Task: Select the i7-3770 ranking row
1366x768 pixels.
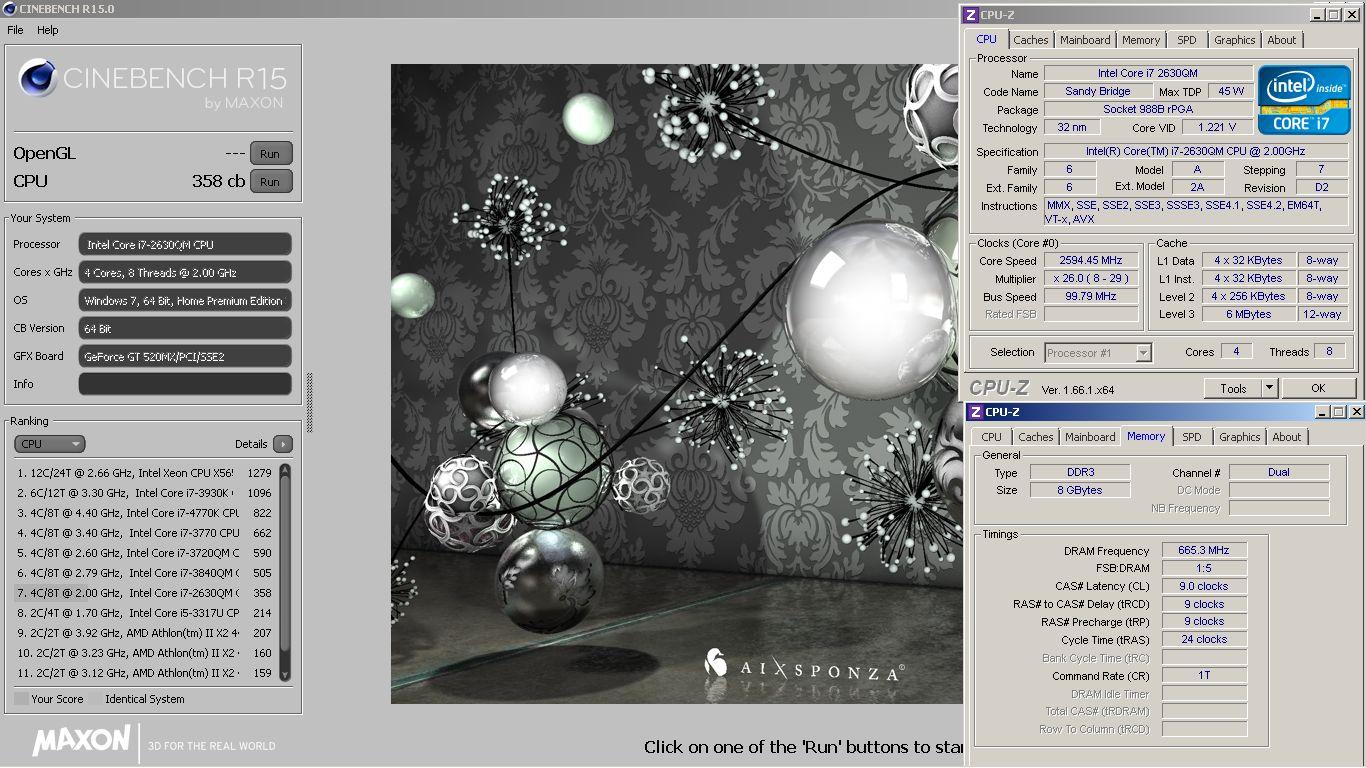Action: [144, 533]
